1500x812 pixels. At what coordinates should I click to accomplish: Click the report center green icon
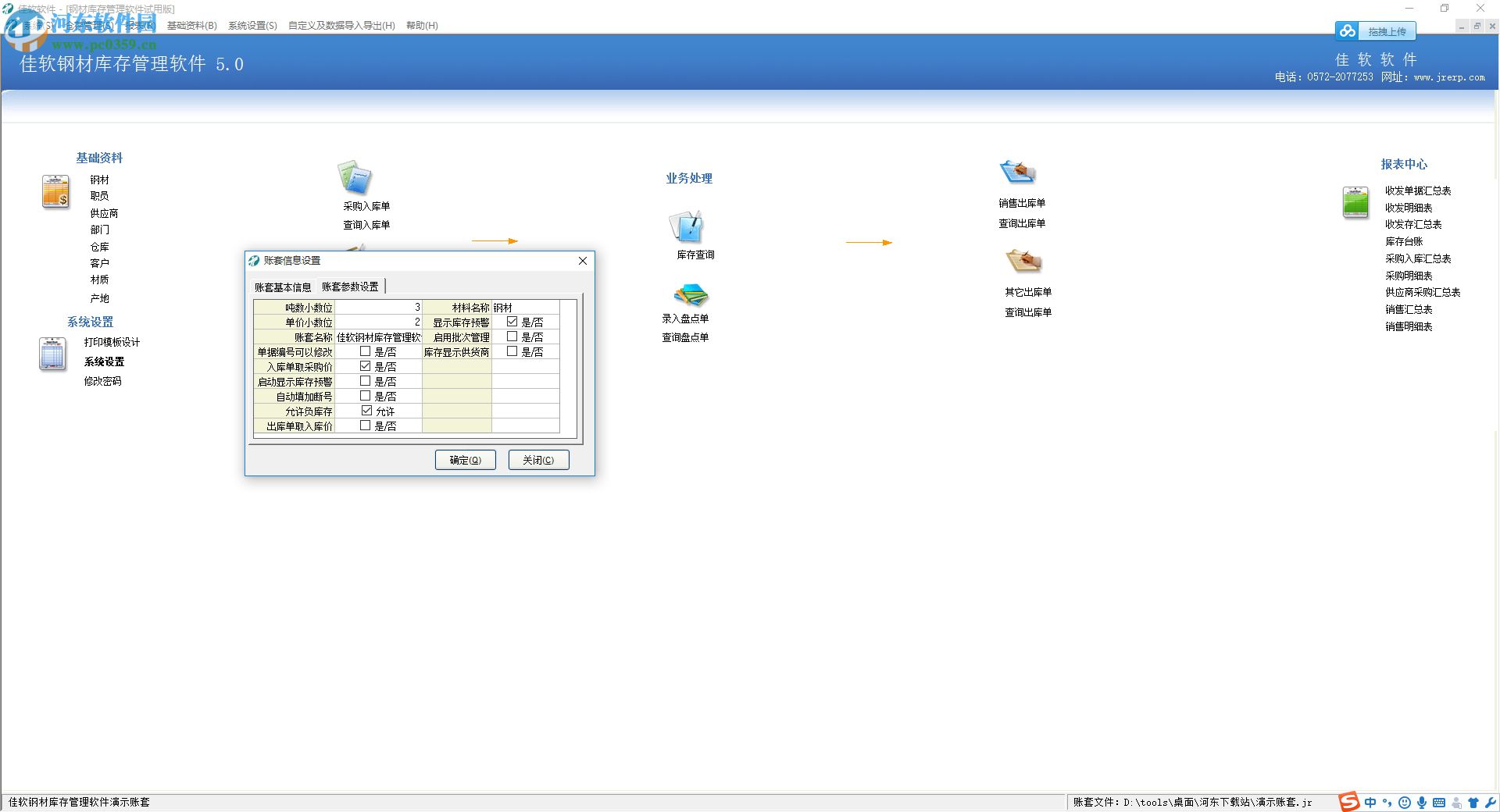(1355, 202)
